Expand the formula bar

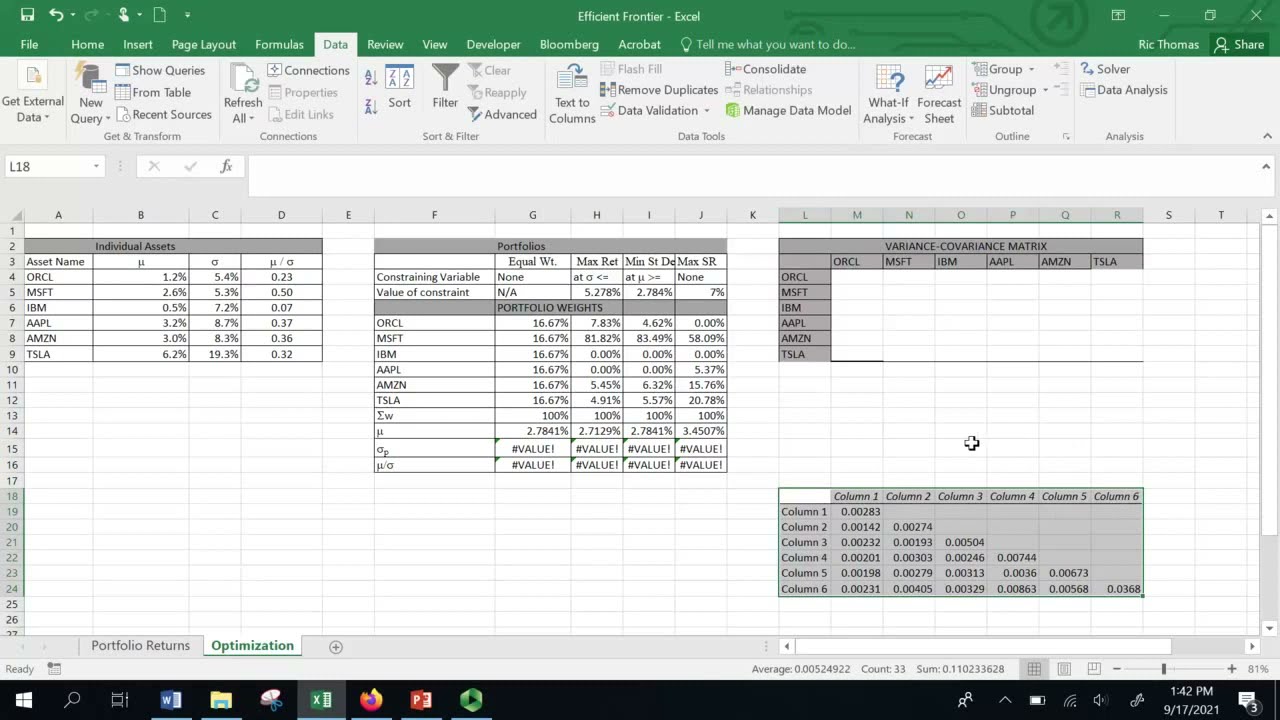pos(1266,166)
